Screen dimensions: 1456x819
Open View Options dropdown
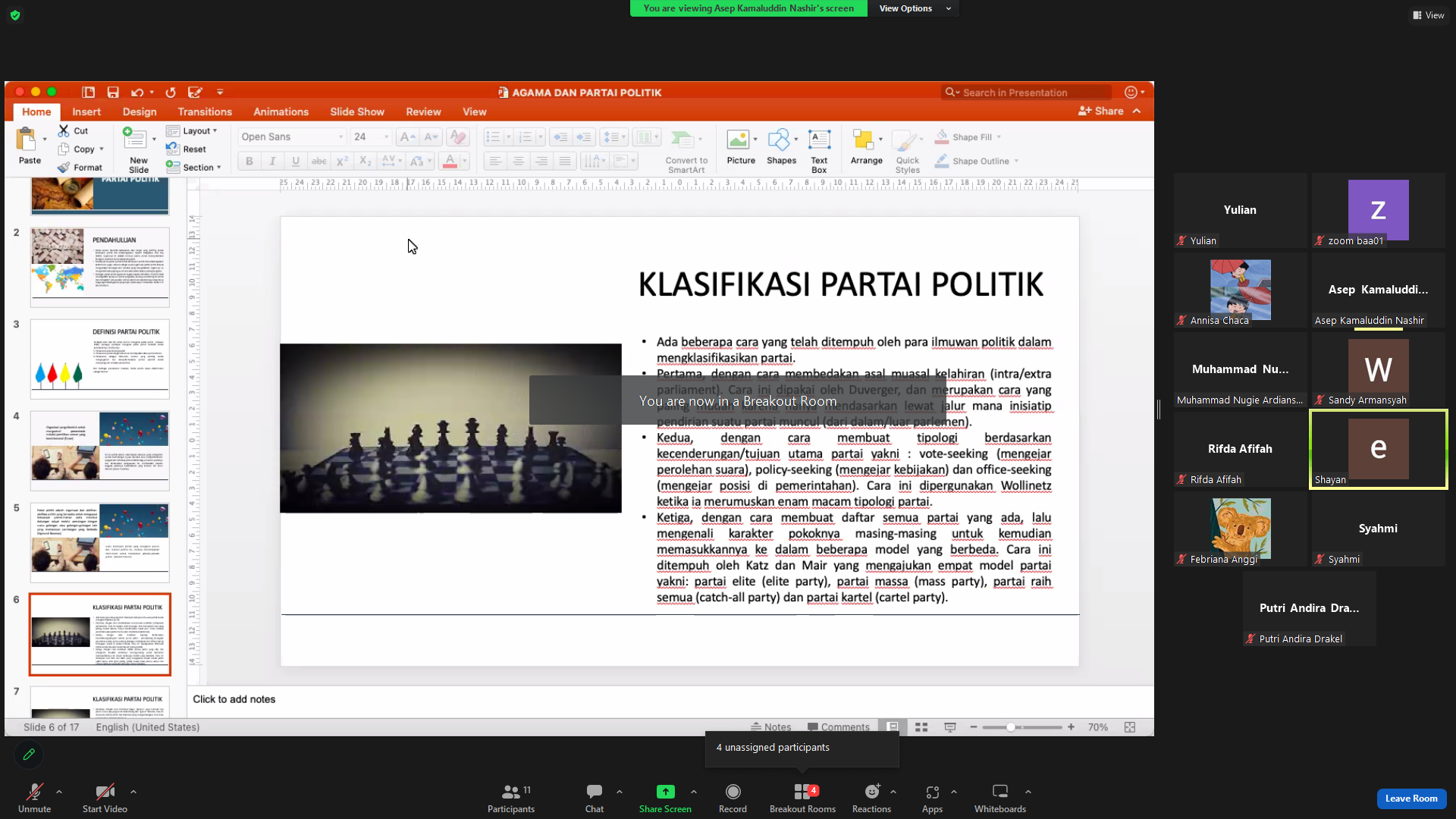914,8
